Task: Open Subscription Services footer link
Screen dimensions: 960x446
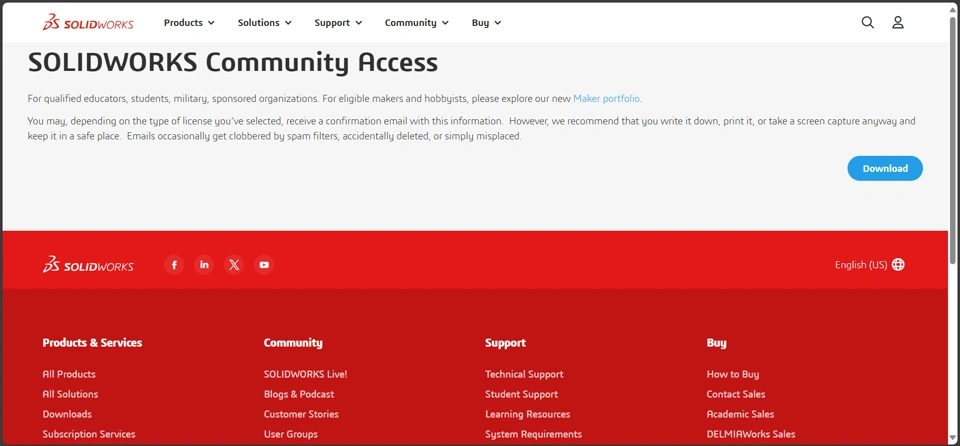Action: coord(89,434)
